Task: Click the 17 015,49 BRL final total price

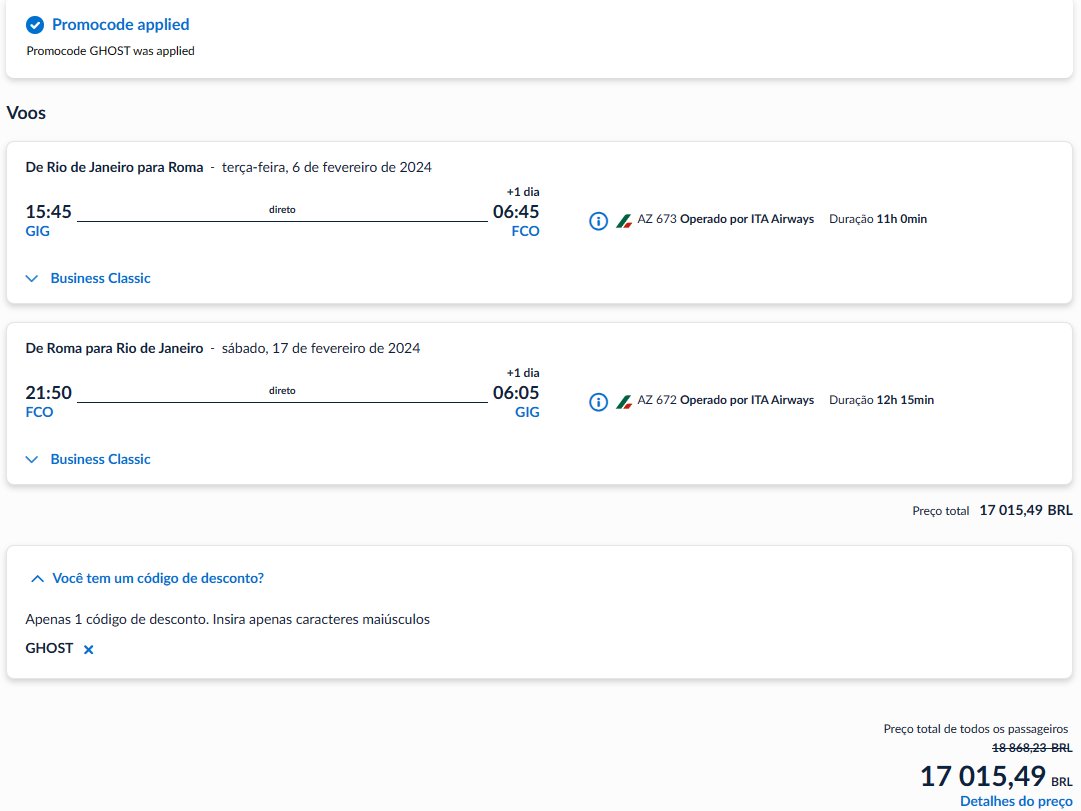Action: [996, 777]
